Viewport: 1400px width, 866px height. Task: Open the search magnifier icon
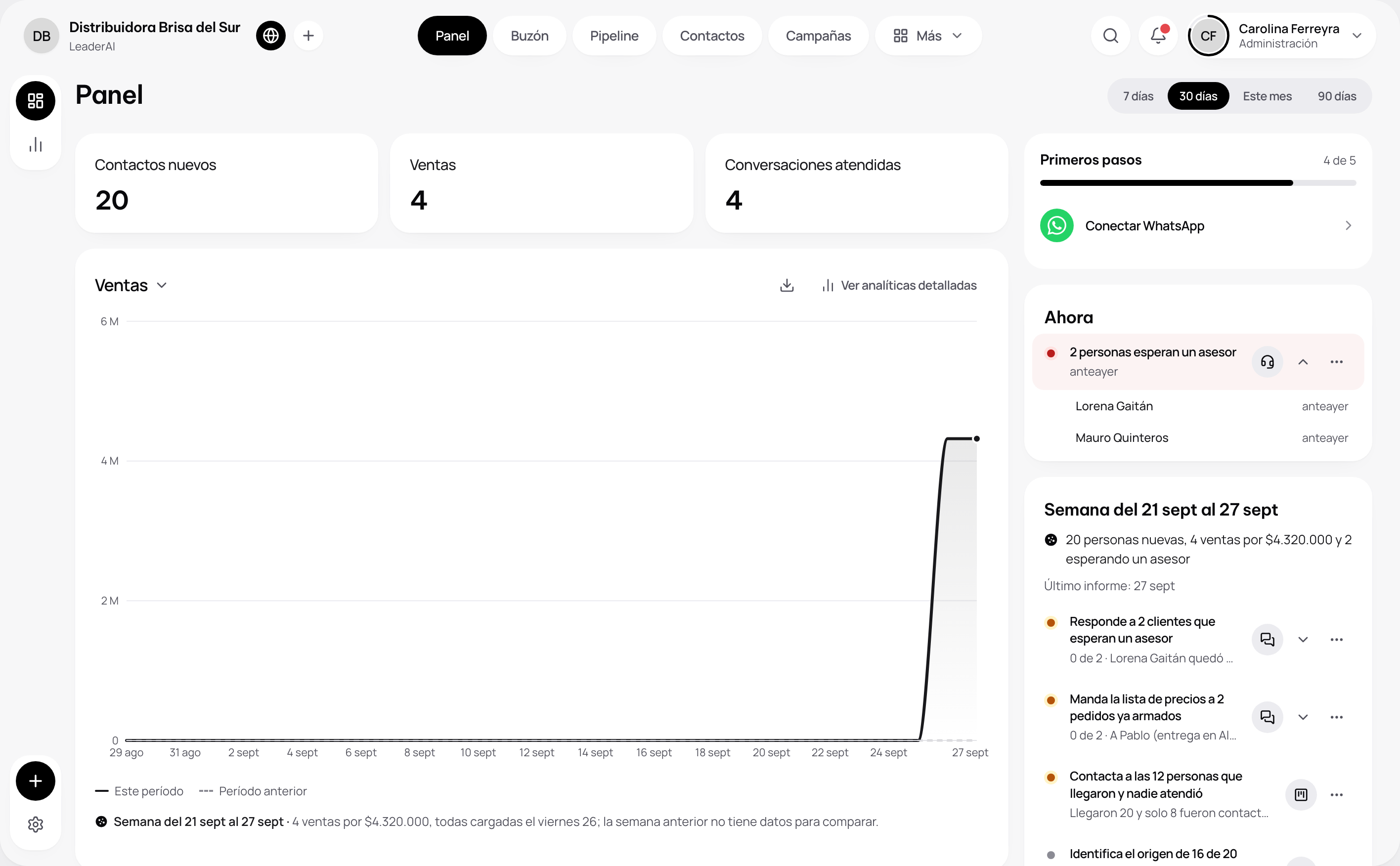tap(1110, 36)
